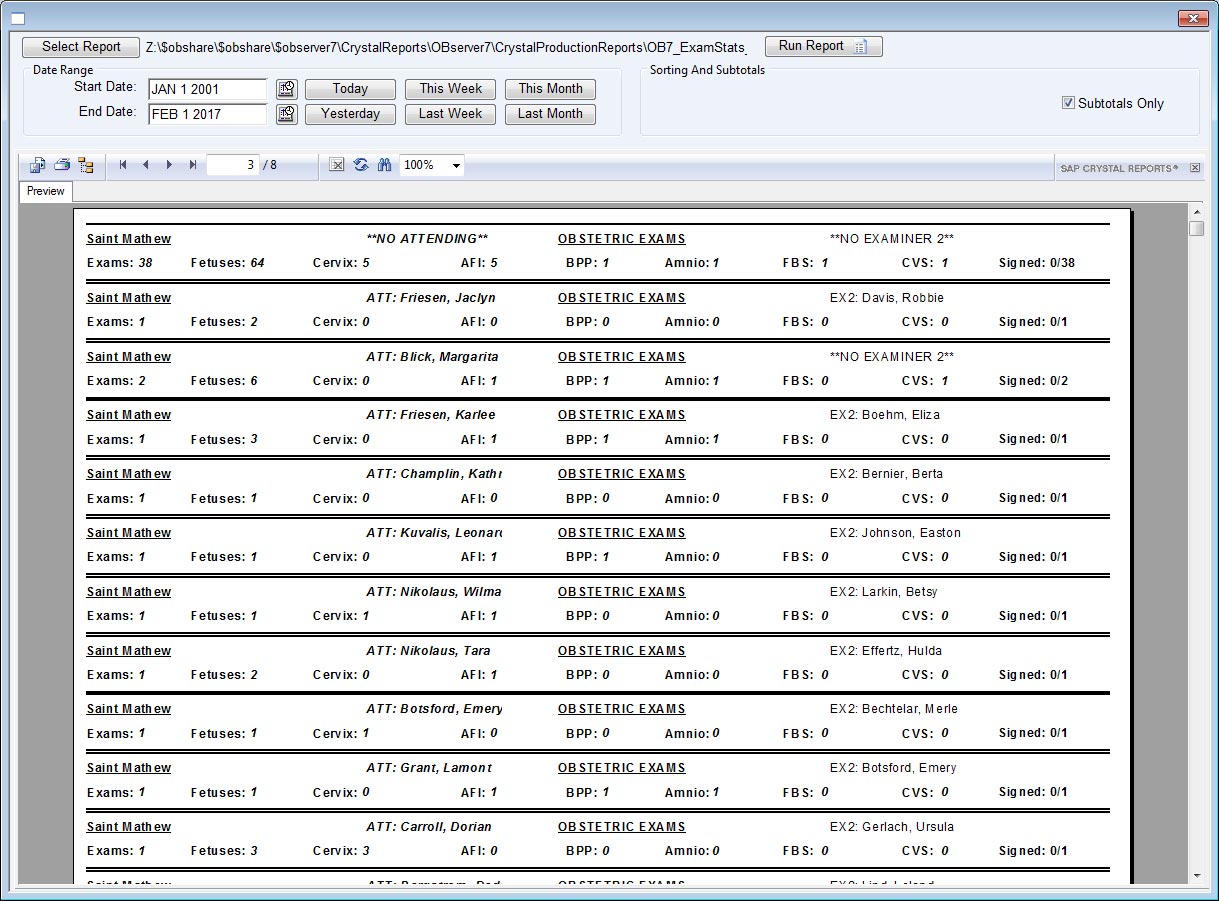The height and width of the screenshot is (901, 1219).
Task: Click ATT: Kuvalis, Leonard
Action: click(x=434, y=533)
